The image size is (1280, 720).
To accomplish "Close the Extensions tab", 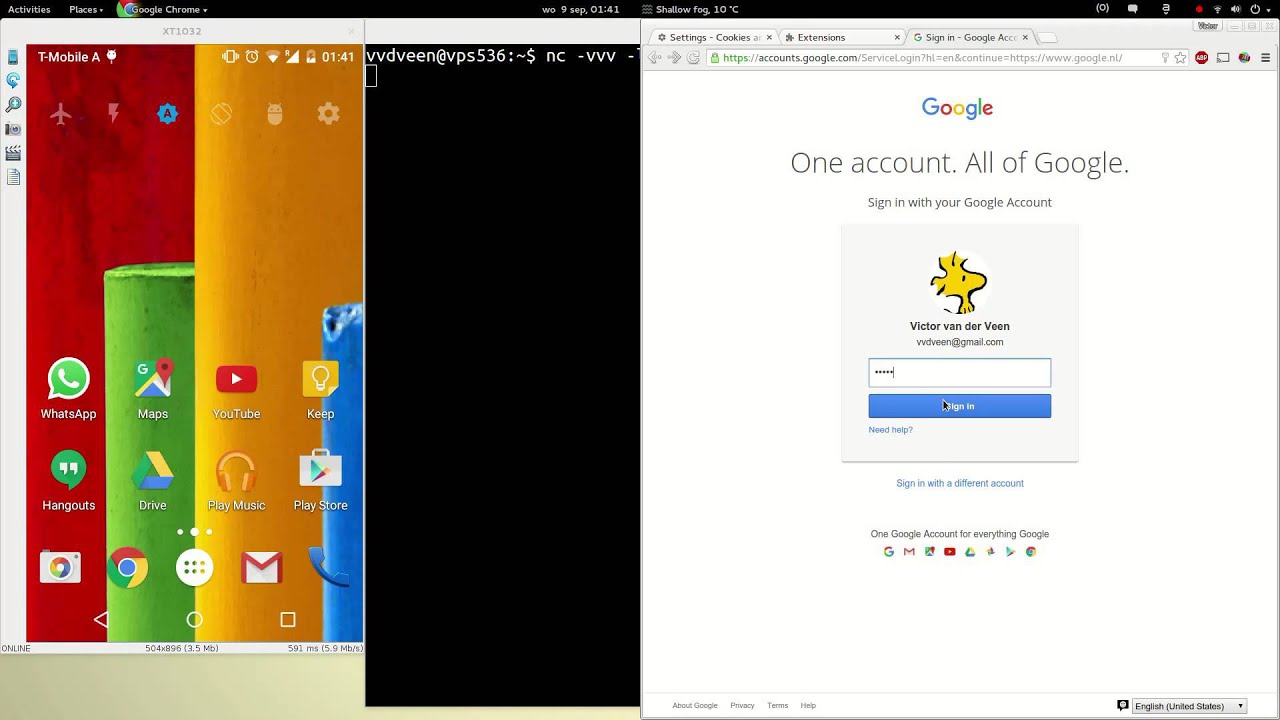I will 896,37.
